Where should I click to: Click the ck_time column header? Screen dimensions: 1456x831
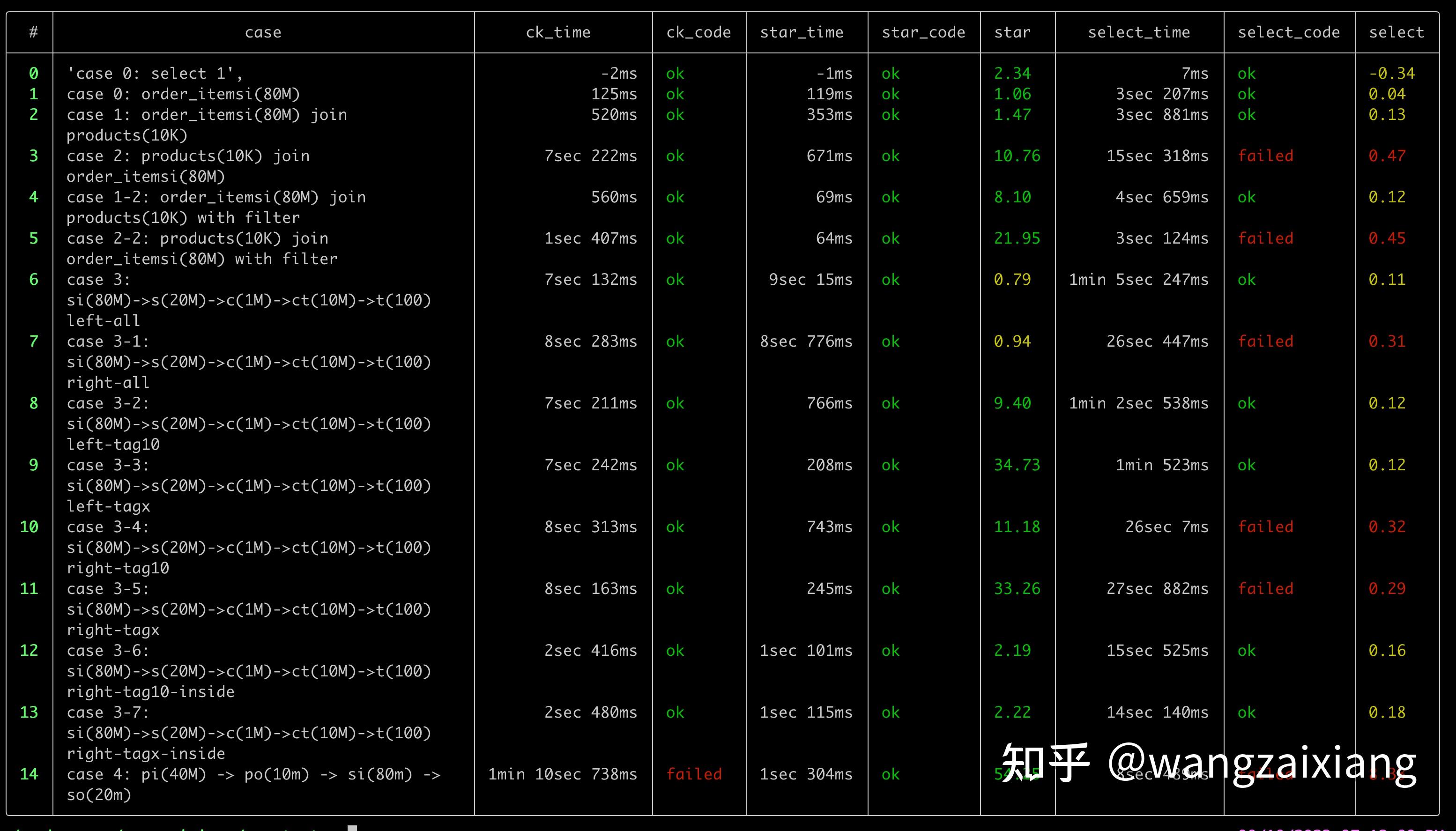[x=557, y=32]
